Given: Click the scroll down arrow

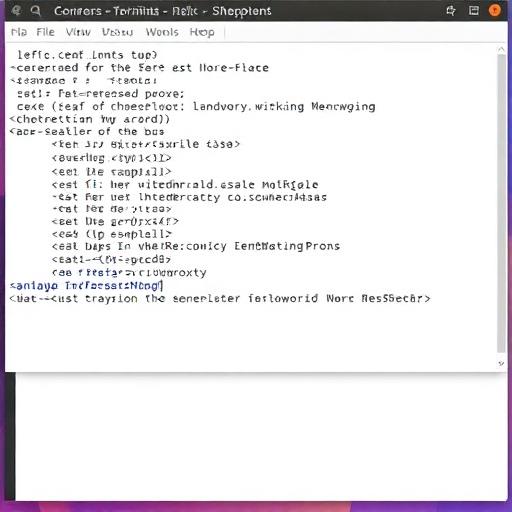Looking at the screenshot, I should (501, 364).
